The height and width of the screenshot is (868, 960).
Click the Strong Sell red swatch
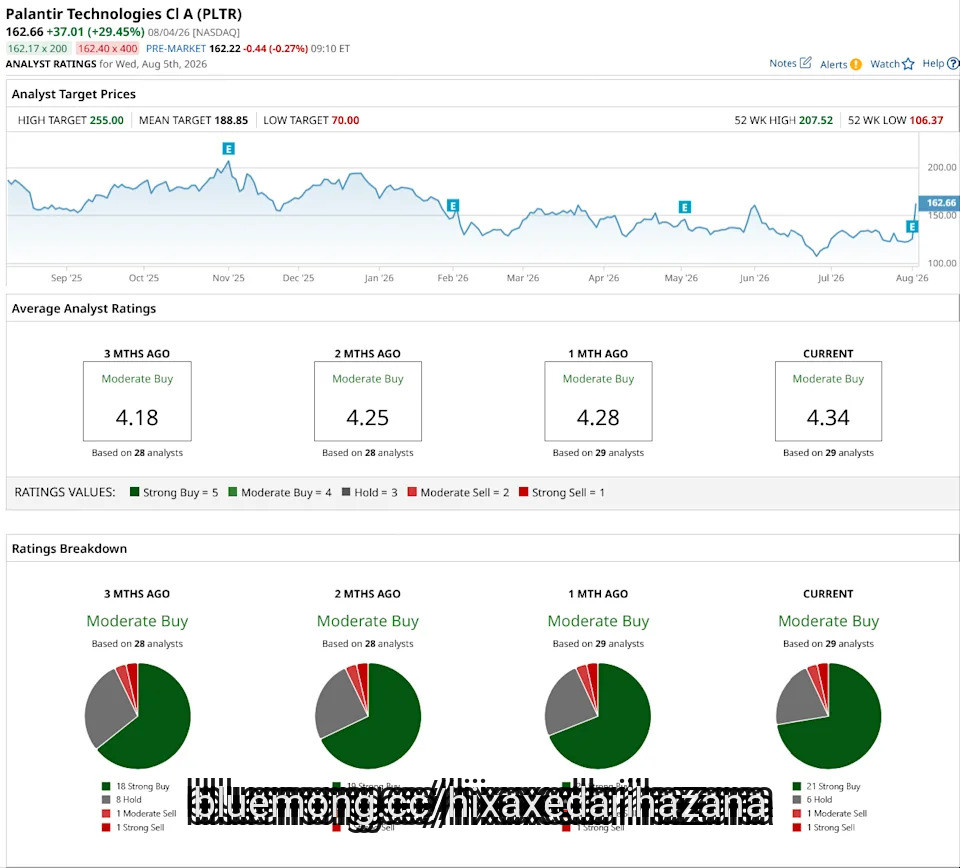[x=523, y=492]
